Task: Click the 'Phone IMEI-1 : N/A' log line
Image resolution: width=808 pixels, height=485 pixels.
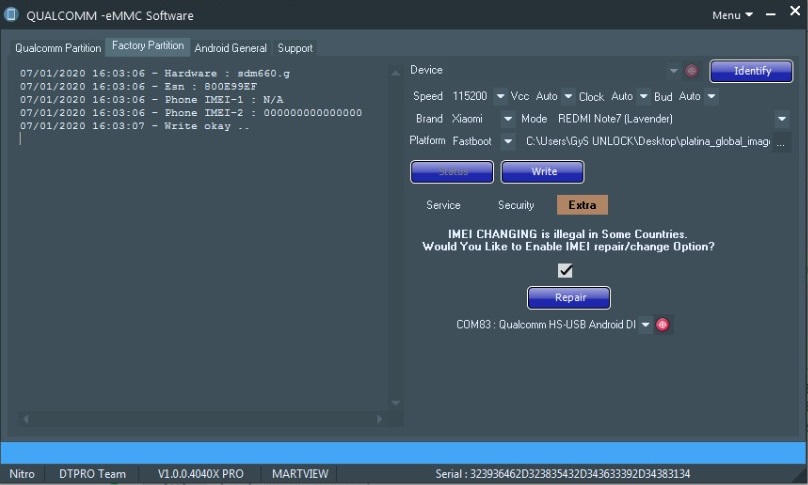Action: click(152, 99)
